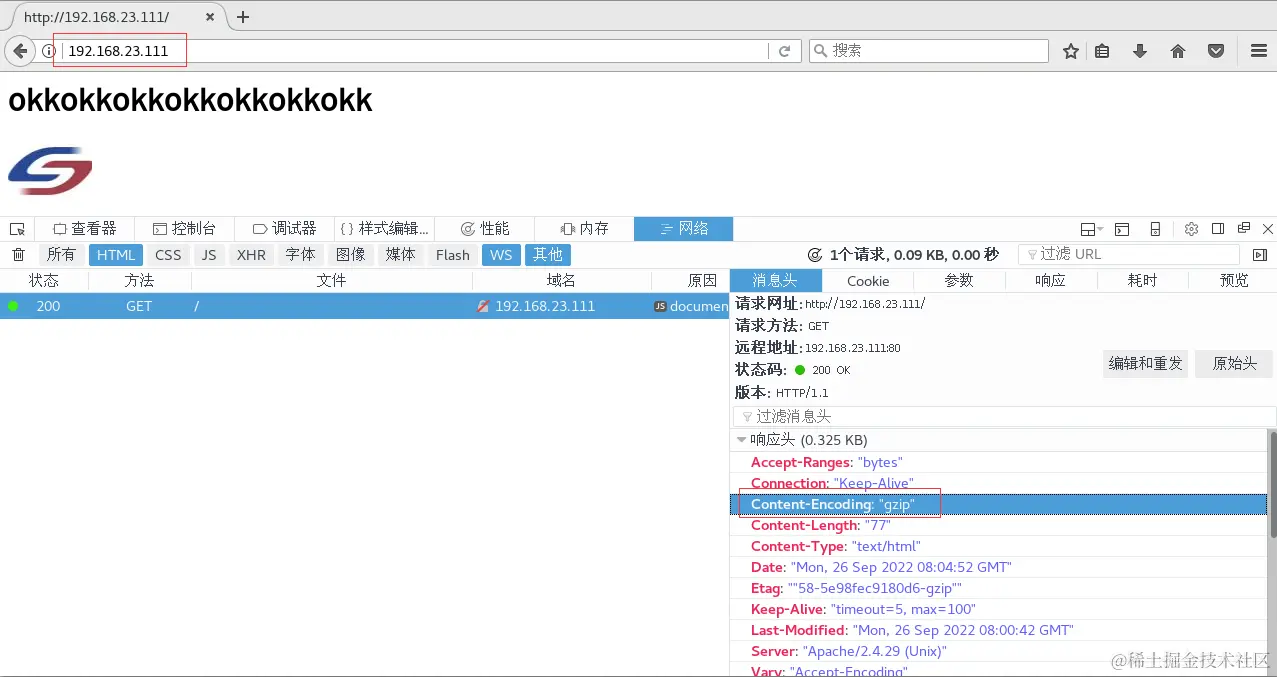Open the 耗时 details tab
The width and height of the screenshot is (1277, 677).
1142,281
